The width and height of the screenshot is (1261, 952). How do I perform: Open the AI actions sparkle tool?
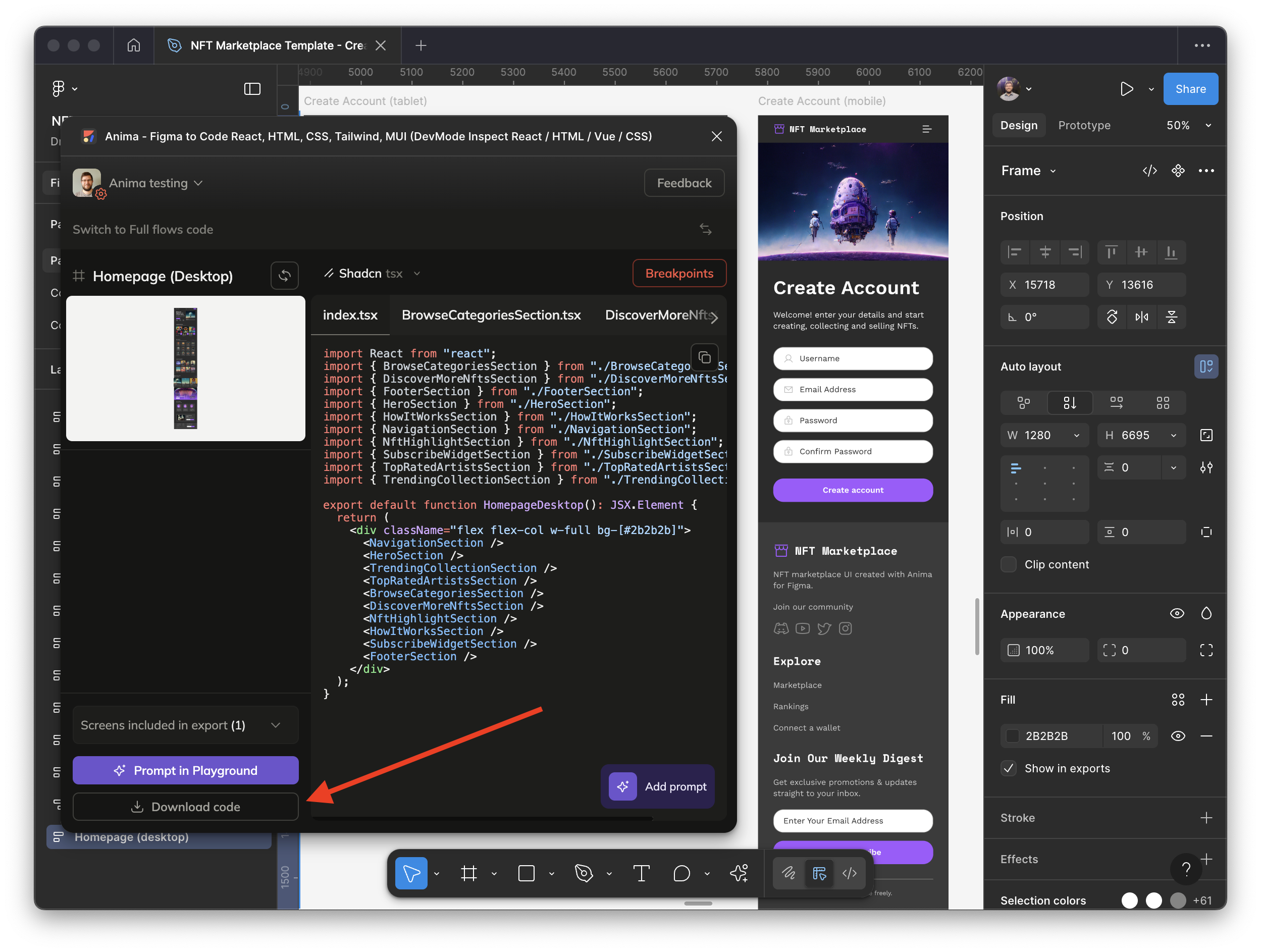[739, 873]
